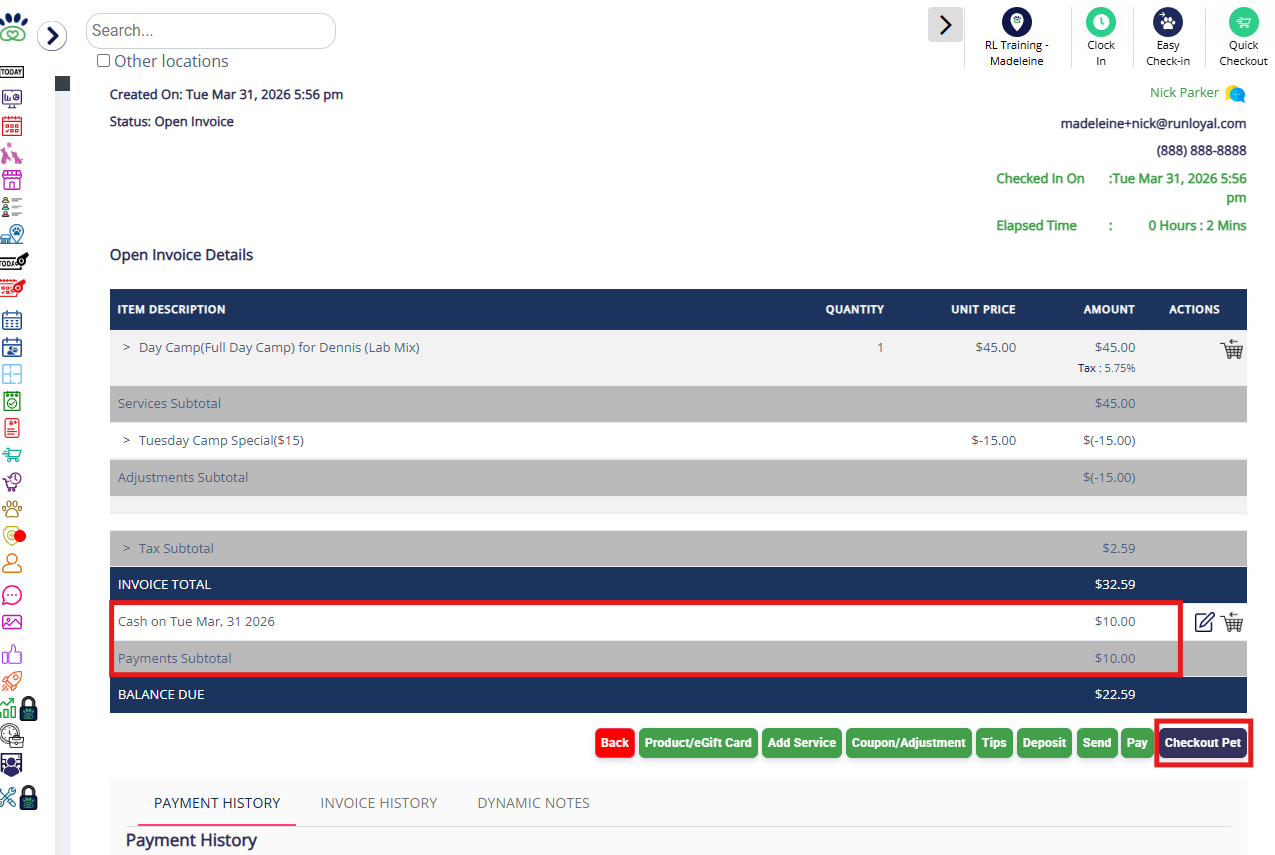
Task: Open the shield icon with red dot
Action: pos(14,535)
